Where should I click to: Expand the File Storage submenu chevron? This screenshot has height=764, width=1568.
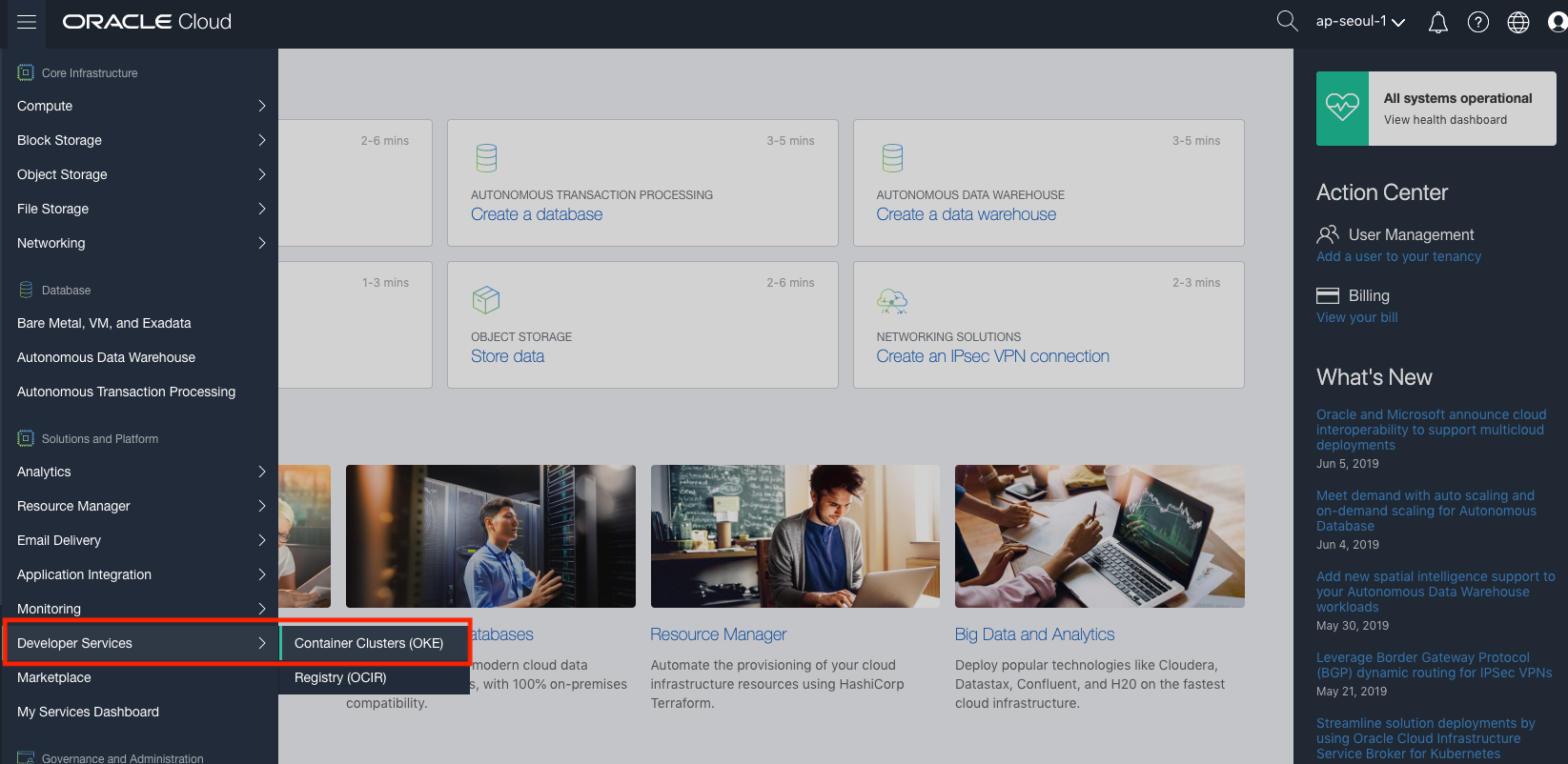[x=262, y=209]
